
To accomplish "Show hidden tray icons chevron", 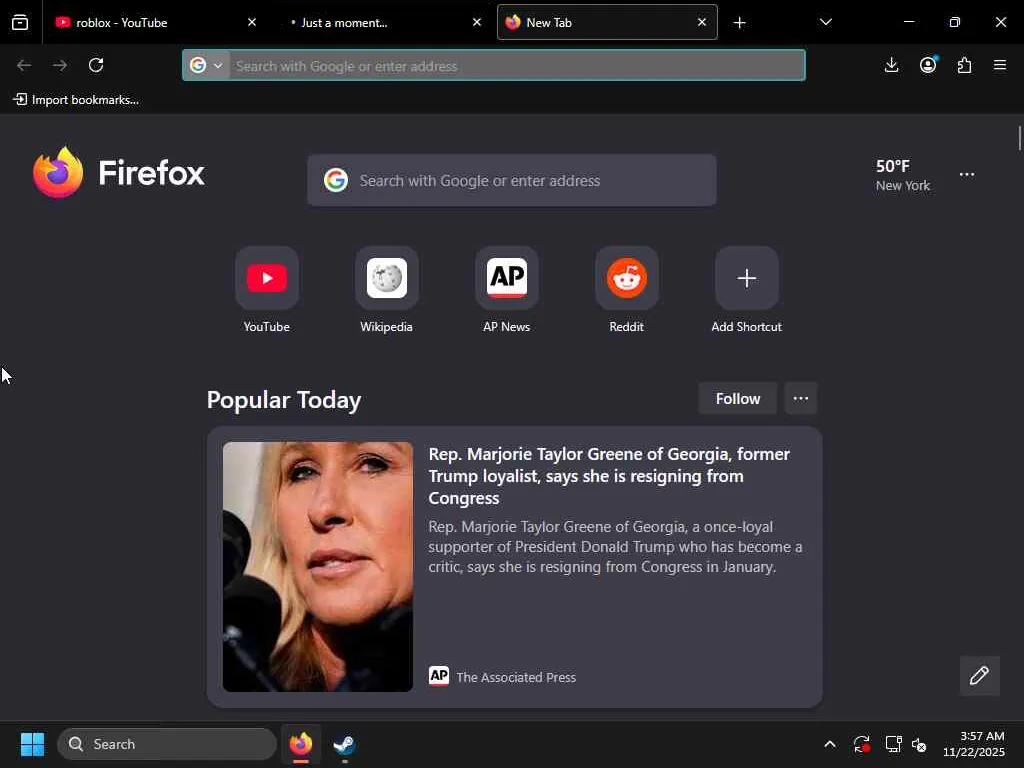I will 829,744.
